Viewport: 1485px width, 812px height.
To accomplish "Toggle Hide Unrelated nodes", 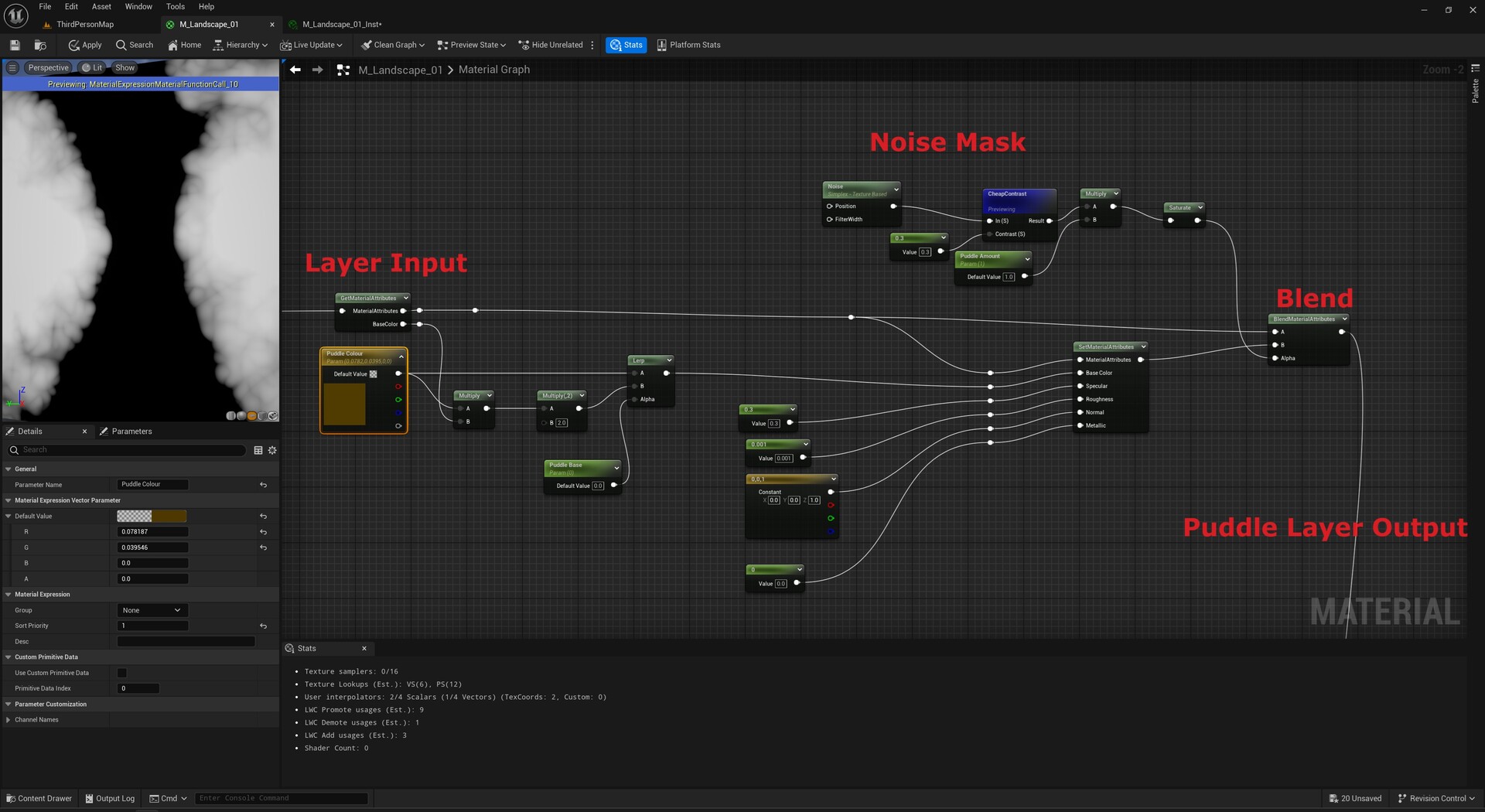I will (x=550, y=45).
